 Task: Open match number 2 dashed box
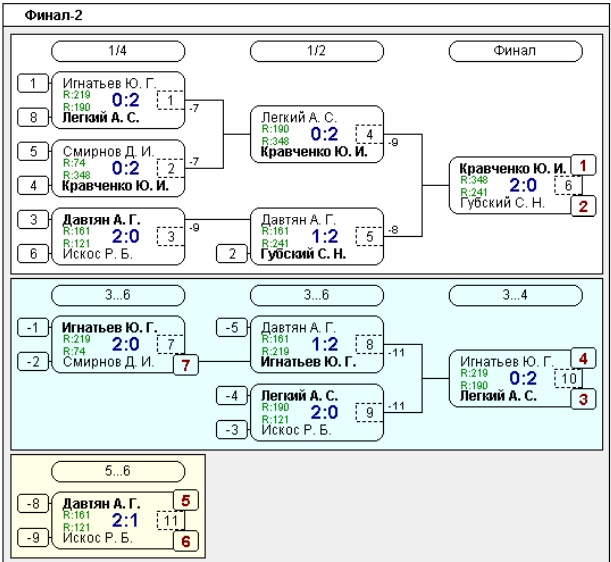pos(170,169)
